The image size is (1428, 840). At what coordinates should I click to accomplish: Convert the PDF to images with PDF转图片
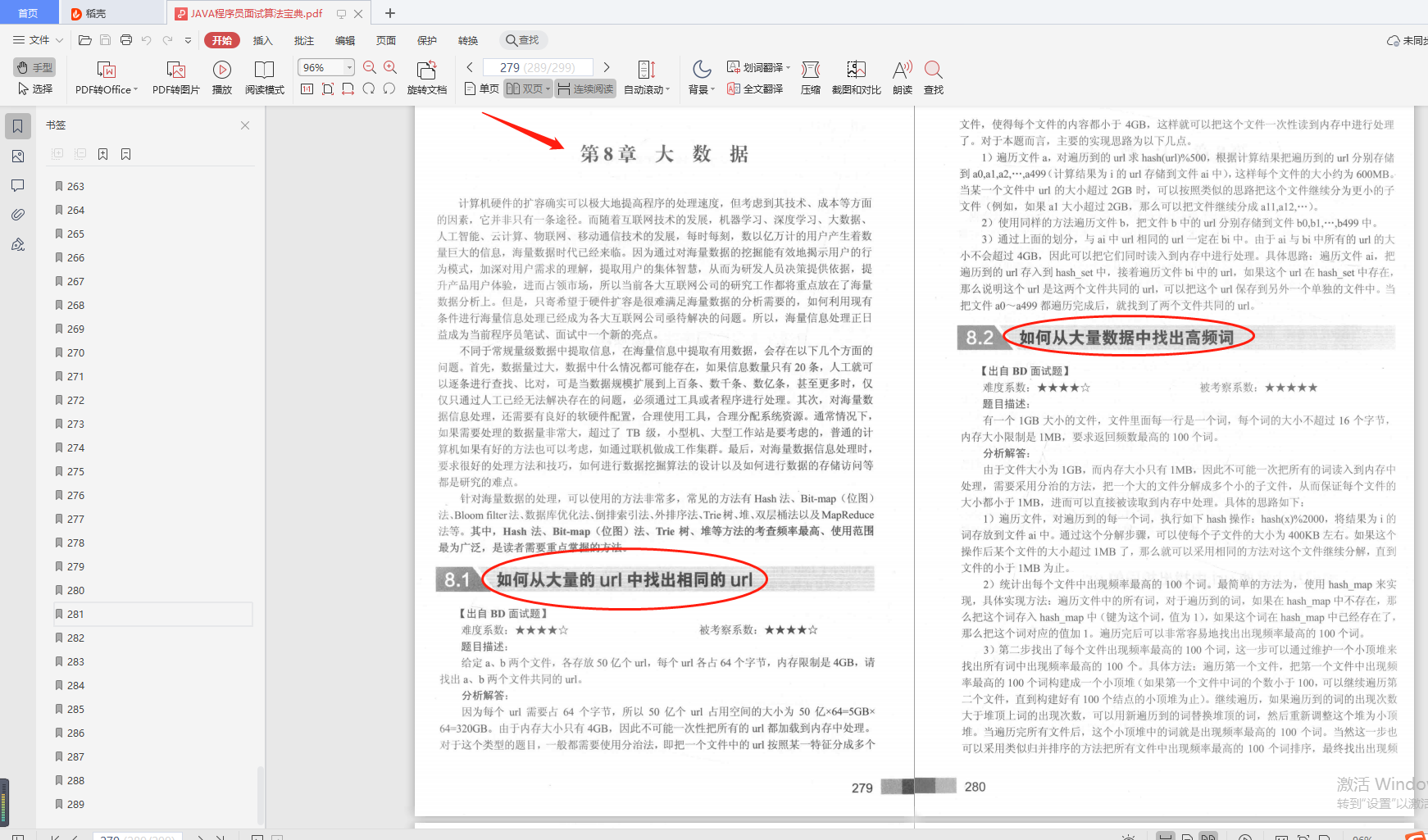point(175,78)
